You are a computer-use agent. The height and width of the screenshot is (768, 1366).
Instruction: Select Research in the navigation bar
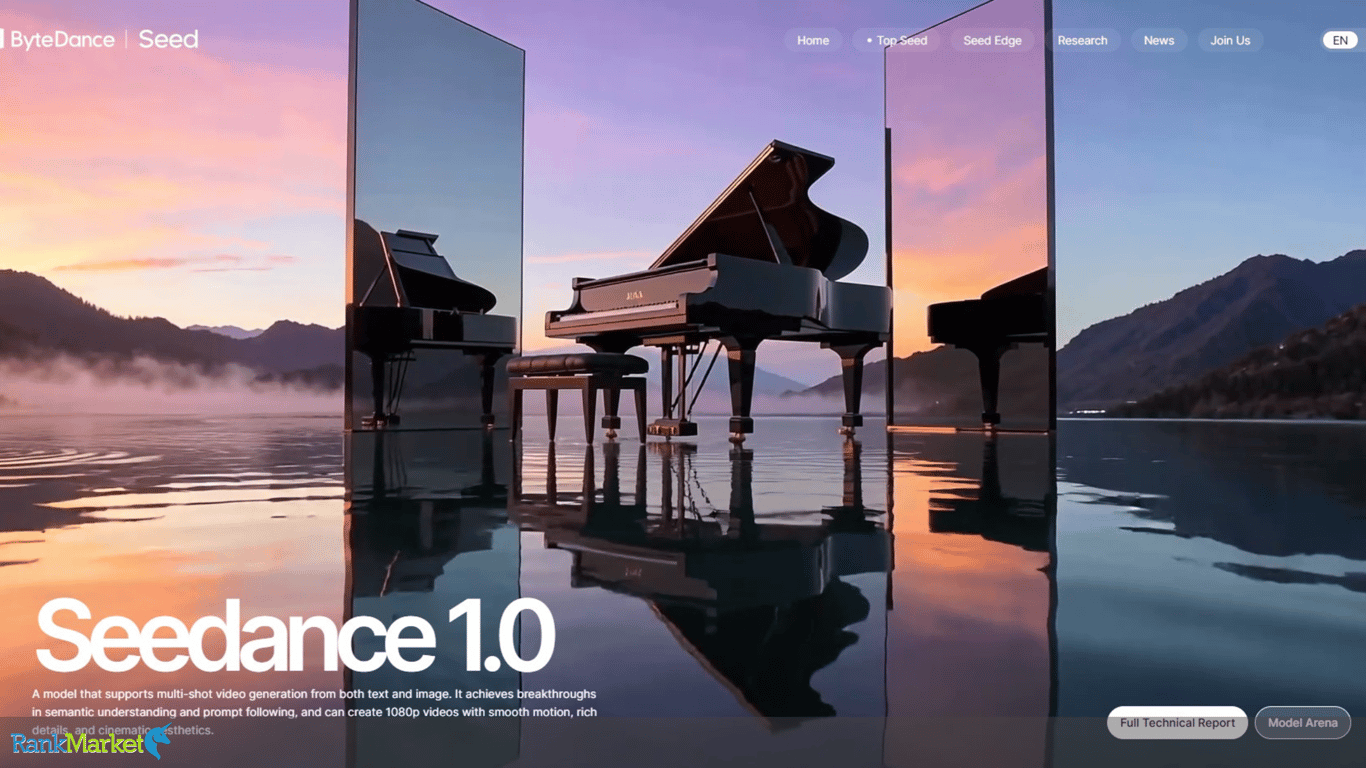click(1082, 40)
